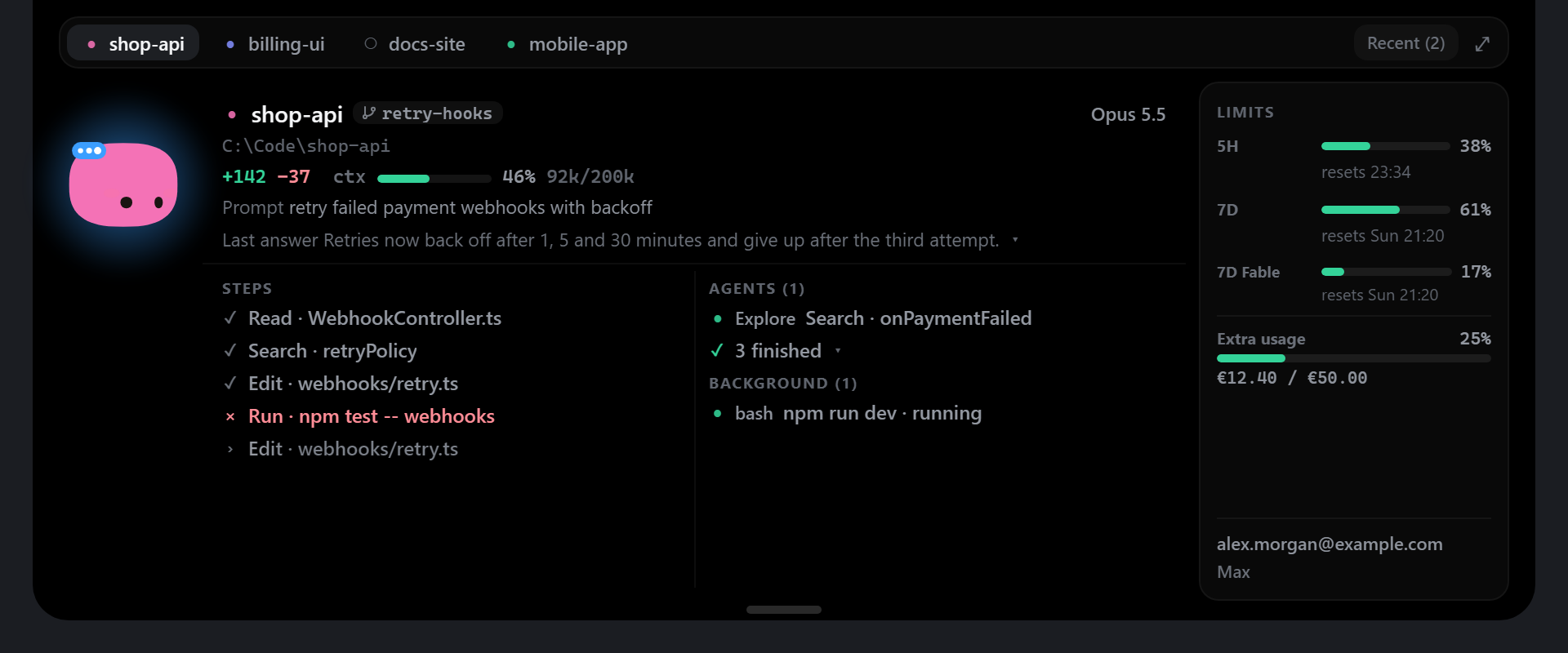Open the docs-site tab
Screen dimensions: 1568x653
[x=415, y=44]
